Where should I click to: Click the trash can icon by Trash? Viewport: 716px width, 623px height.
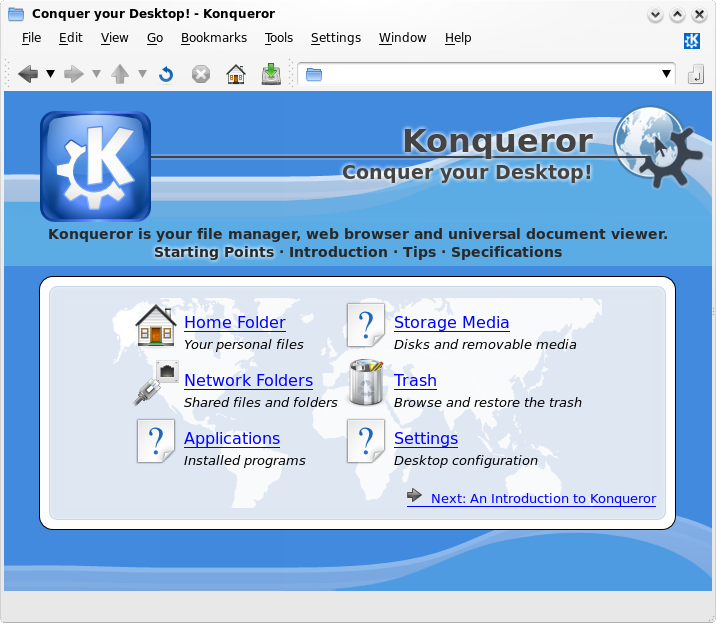tap(366, 383)
